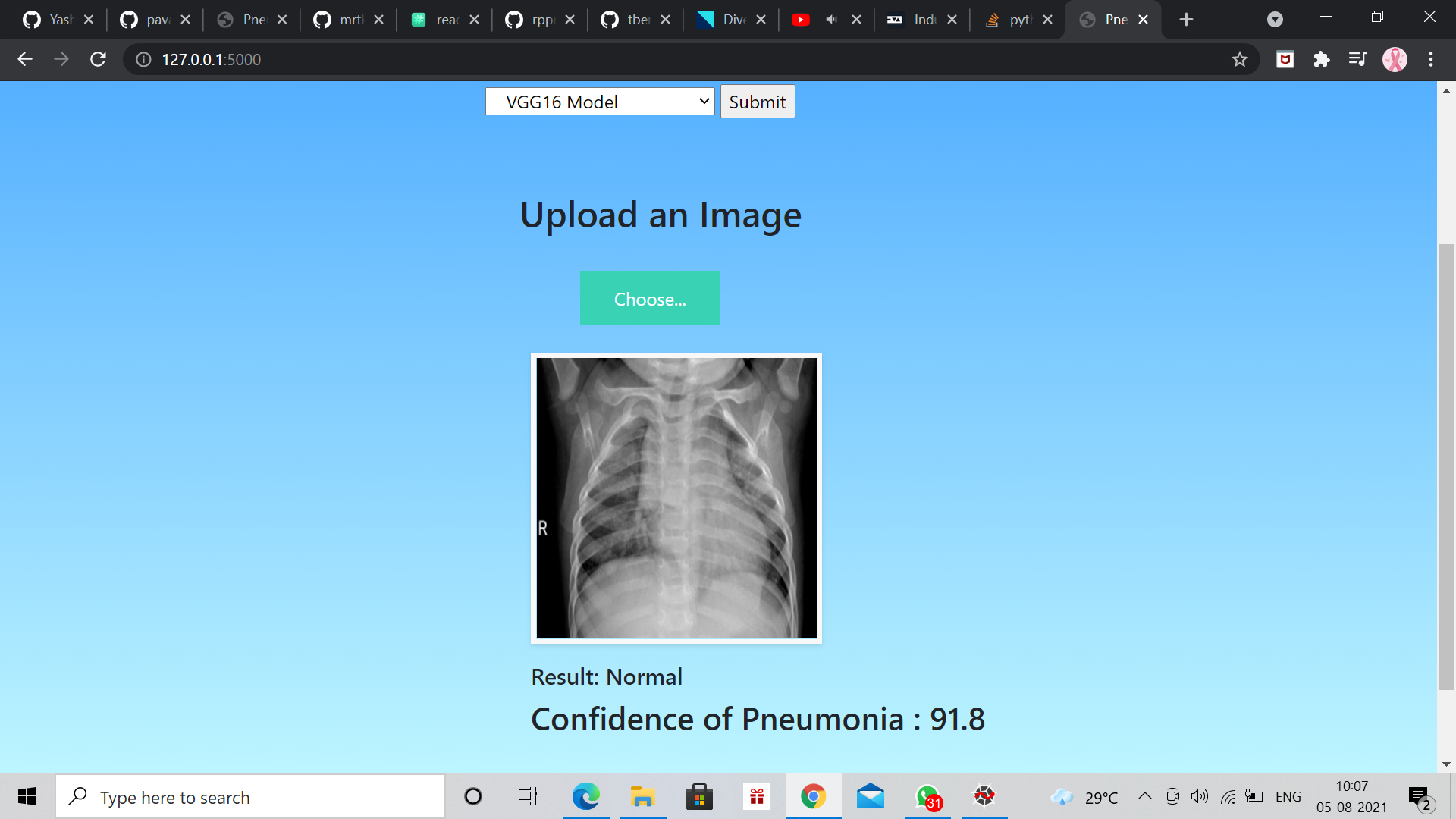The image size is (1456, 819).
Task: Open the extensions puzzle icon
Action: [x=1322, y=59]
